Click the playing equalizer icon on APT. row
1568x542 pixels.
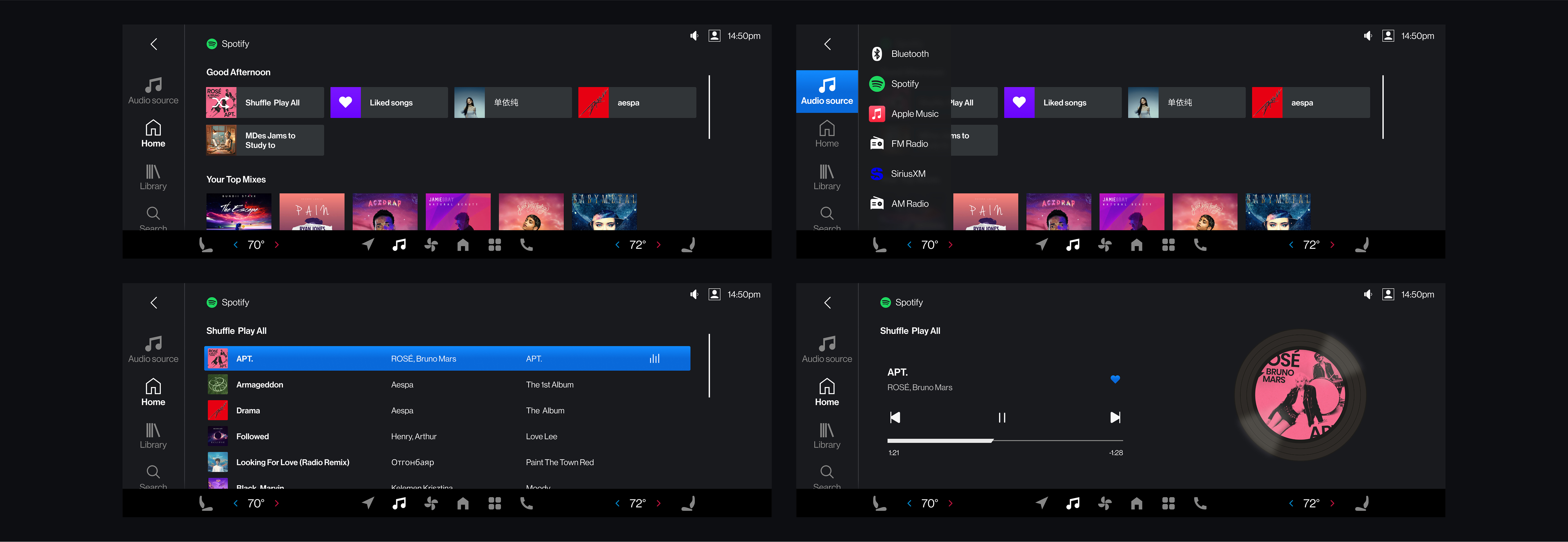coord(654,359)
